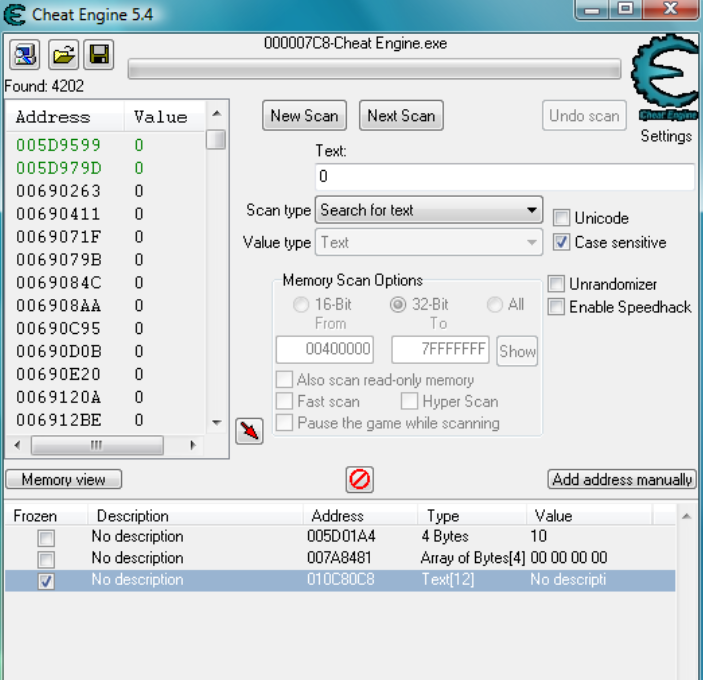Open Memory view
The image size is (703, 680).
coord(64,480)
